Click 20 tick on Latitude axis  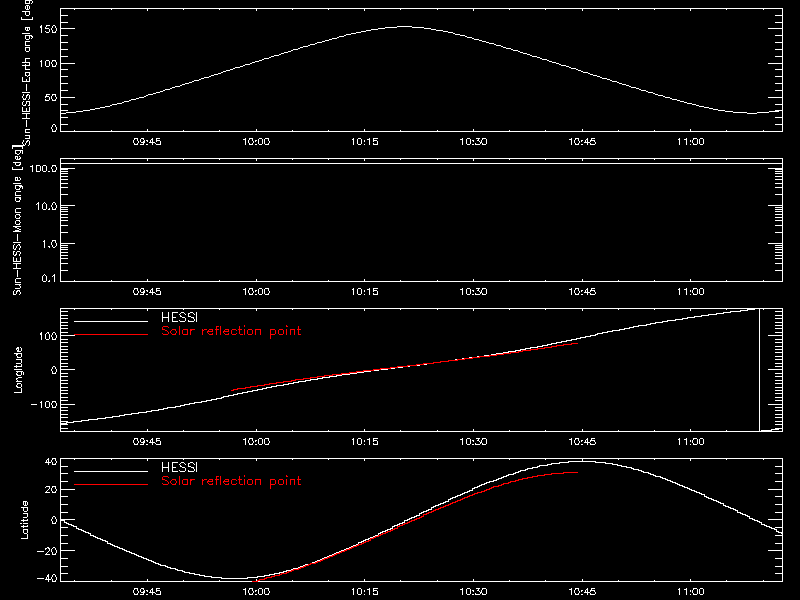pos(51,490)
